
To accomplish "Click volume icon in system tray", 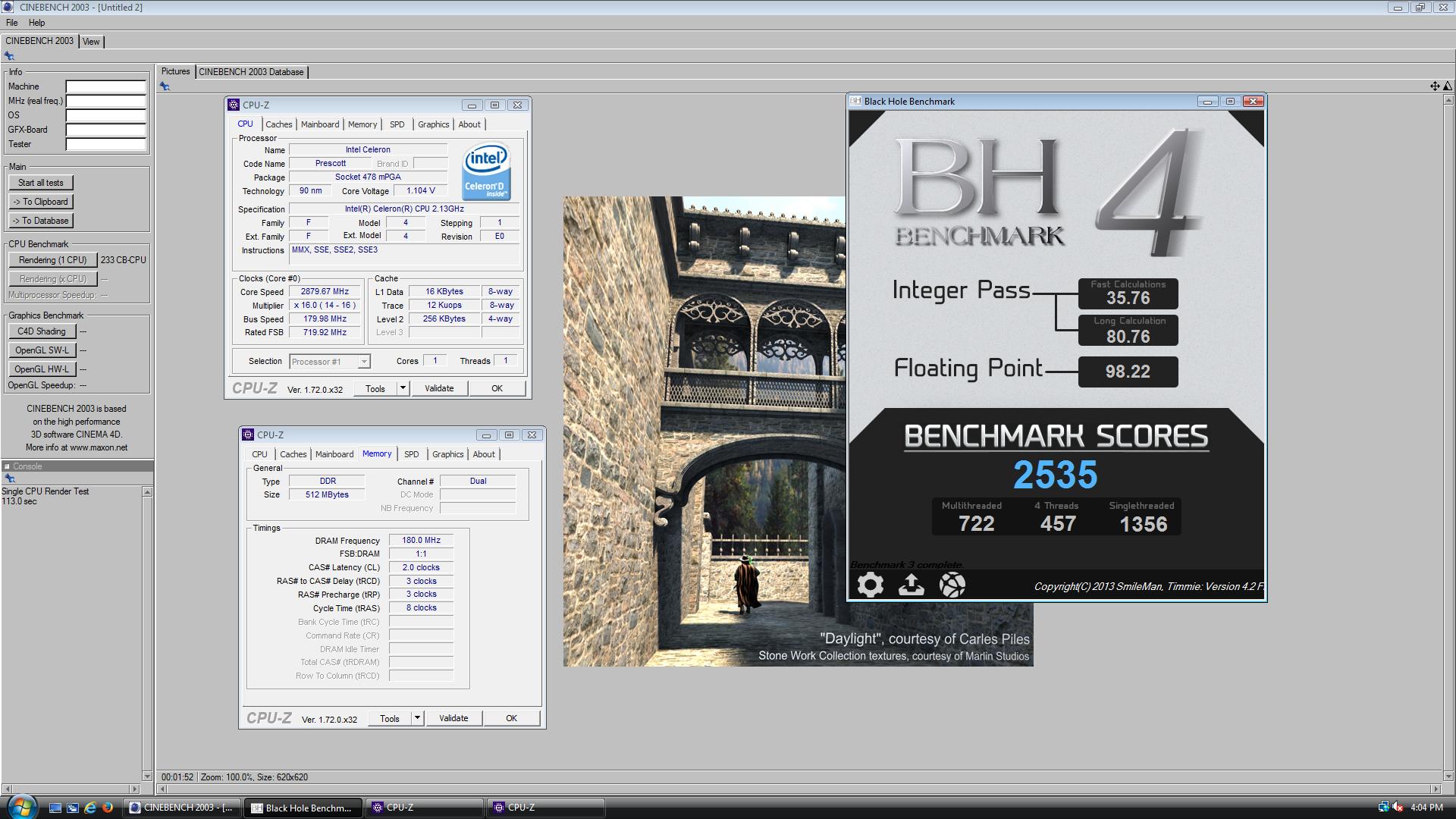I will (x=1397, y=808).
